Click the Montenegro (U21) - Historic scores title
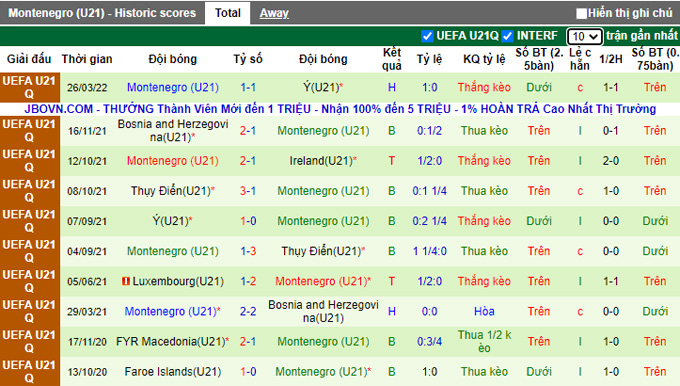Viewport: 680px width, 386px height. point(102,13)
